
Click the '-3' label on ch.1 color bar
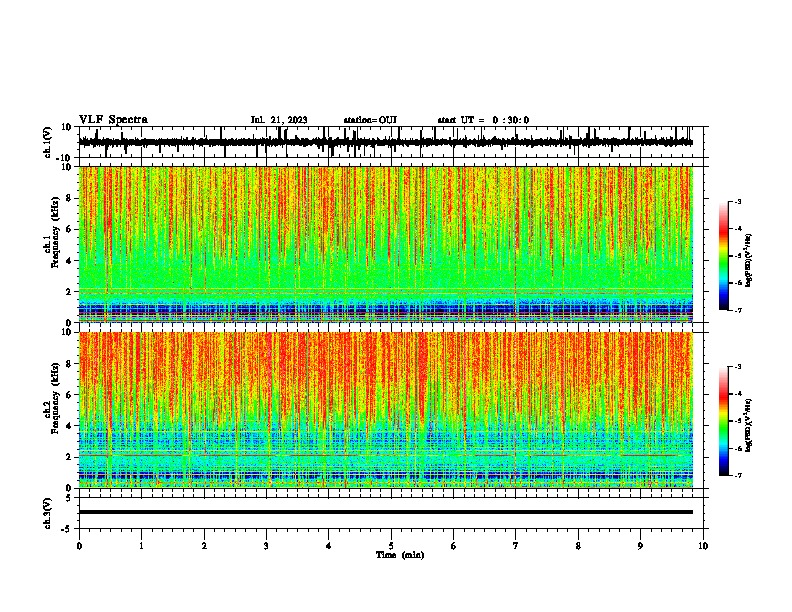(x=738, y=201)
